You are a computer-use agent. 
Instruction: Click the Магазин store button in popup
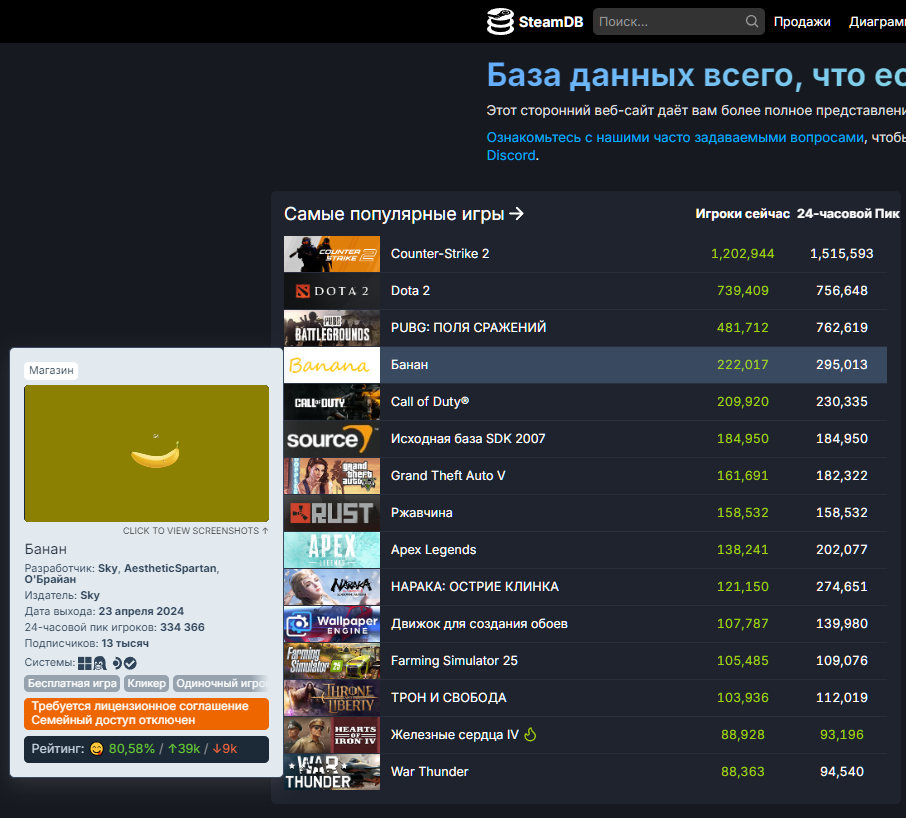(51, 370)
